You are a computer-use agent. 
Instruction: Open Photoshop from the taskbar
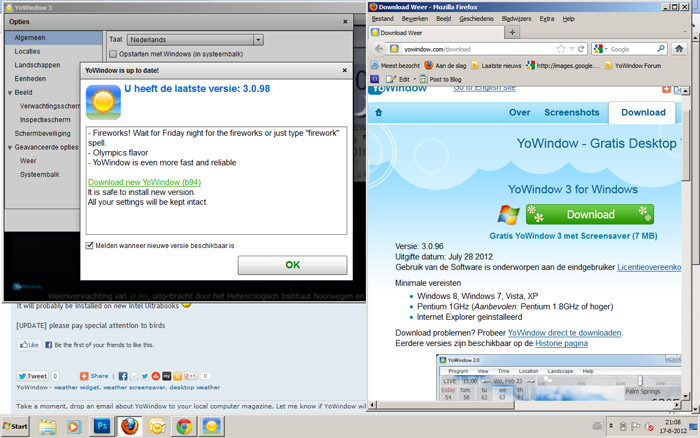pos(102,426)
